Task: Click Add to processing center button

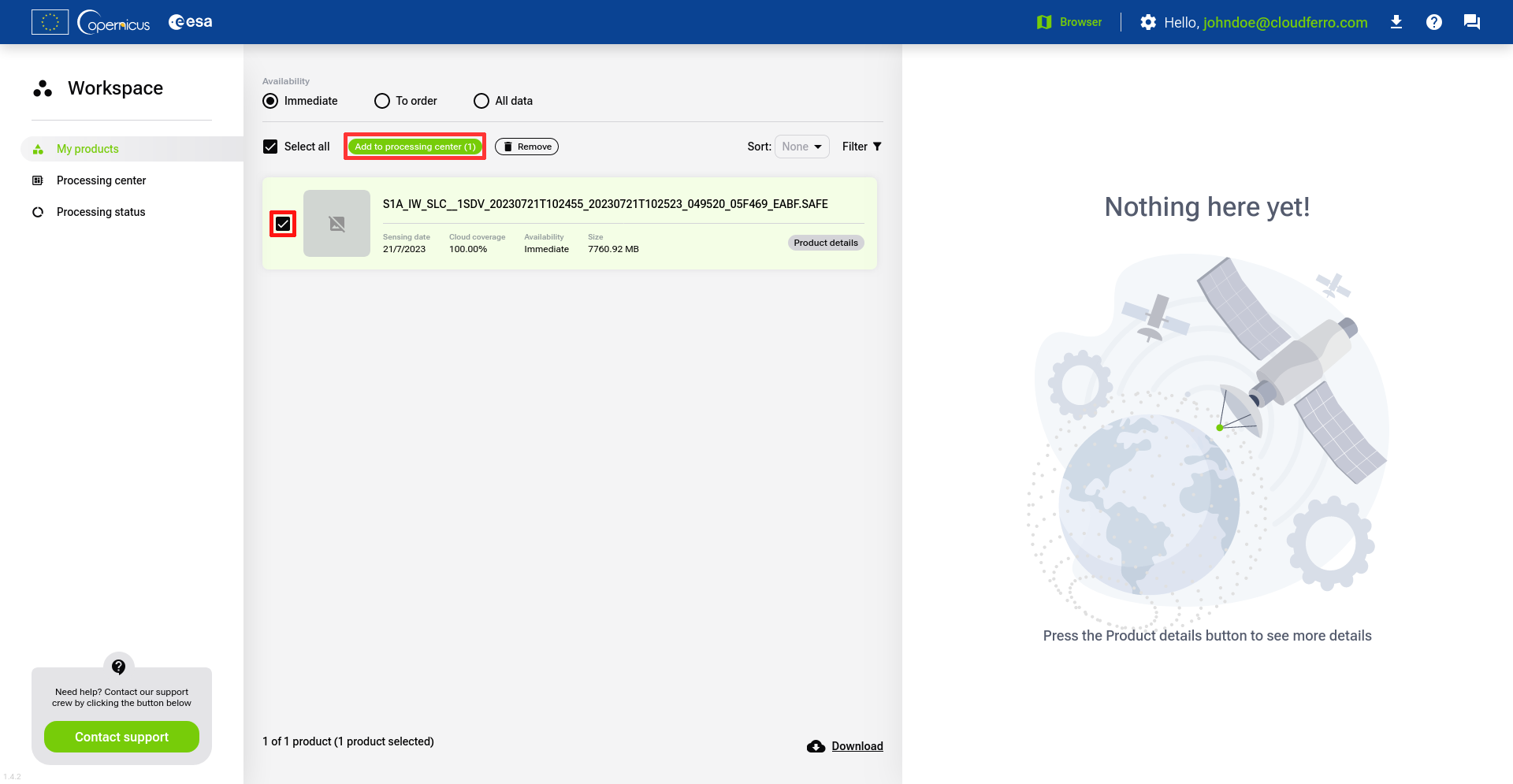Action: pos(414,147)
